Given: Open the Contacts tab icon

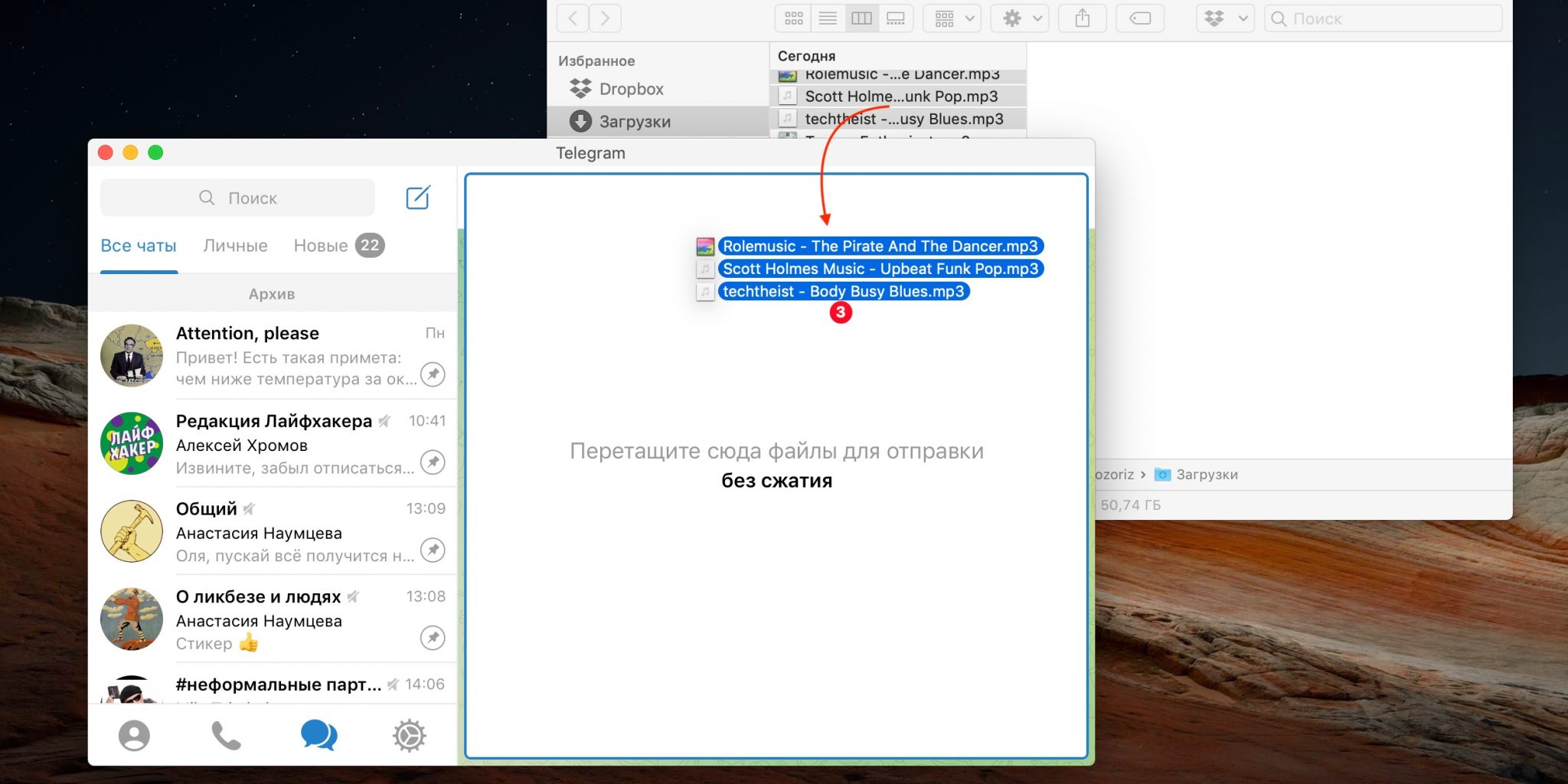Looking at the screenshot, I should tap(134, 736).
